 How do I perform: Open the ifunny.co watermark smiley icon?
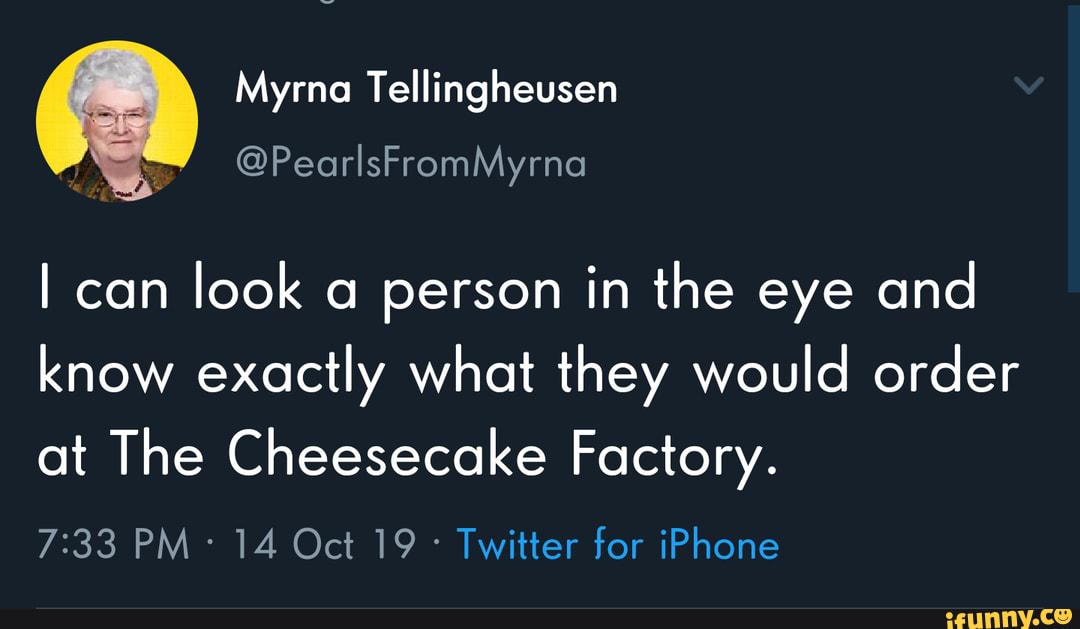coord(1062,617)
